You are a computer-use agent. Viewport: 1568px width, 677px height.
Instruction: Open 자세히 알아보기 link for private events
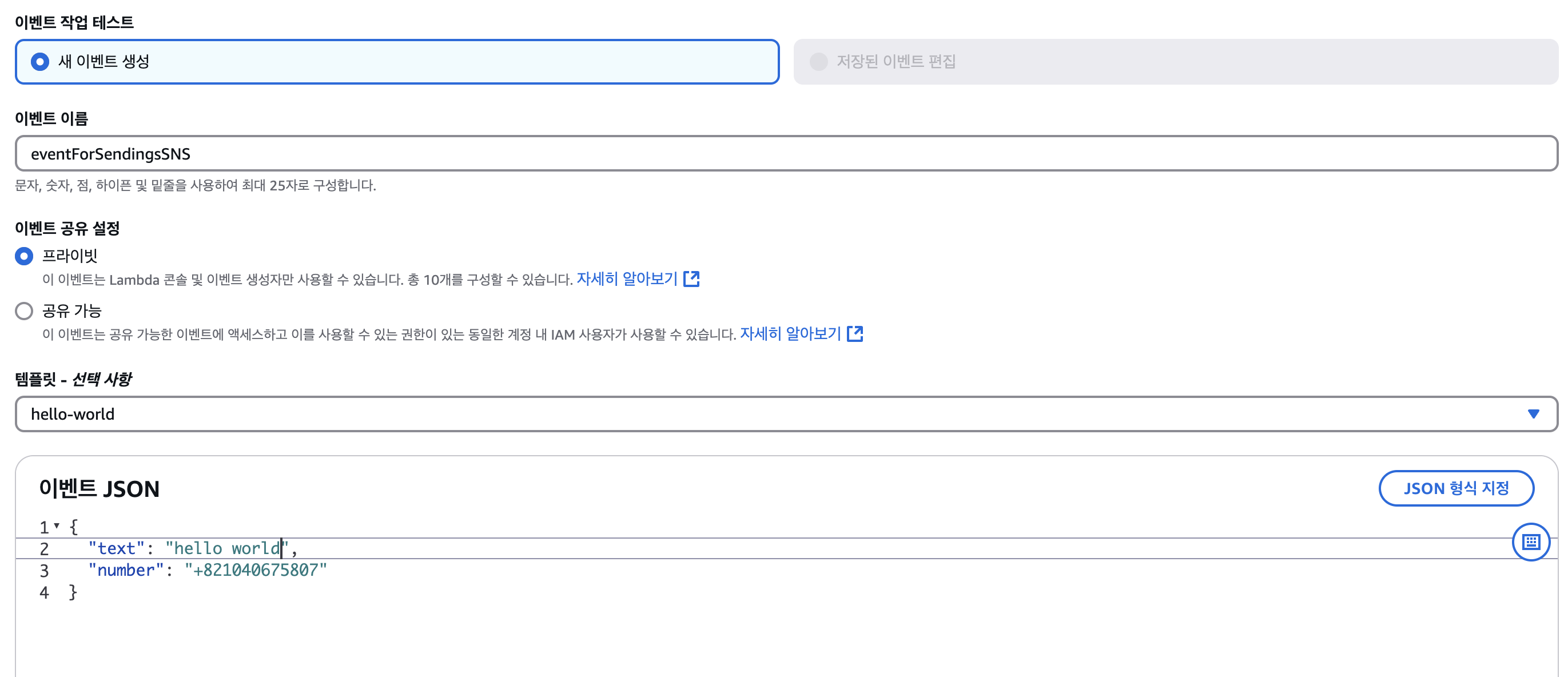pos(627,279)
